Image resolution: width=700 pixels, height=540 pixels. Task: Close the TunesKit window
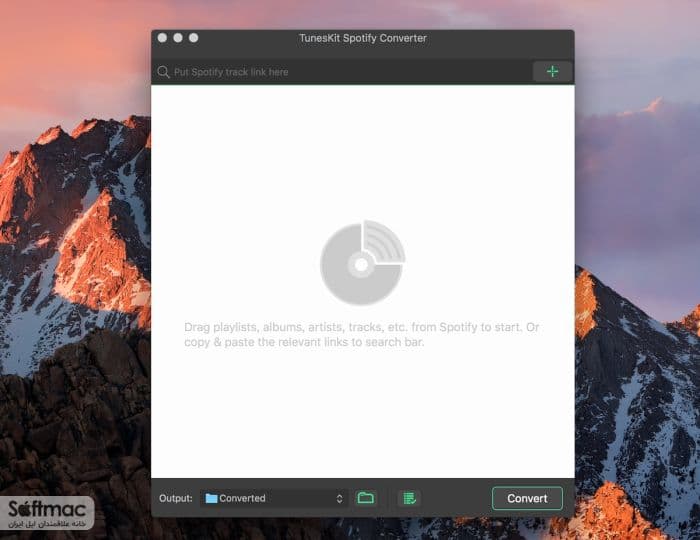(162, 38)
